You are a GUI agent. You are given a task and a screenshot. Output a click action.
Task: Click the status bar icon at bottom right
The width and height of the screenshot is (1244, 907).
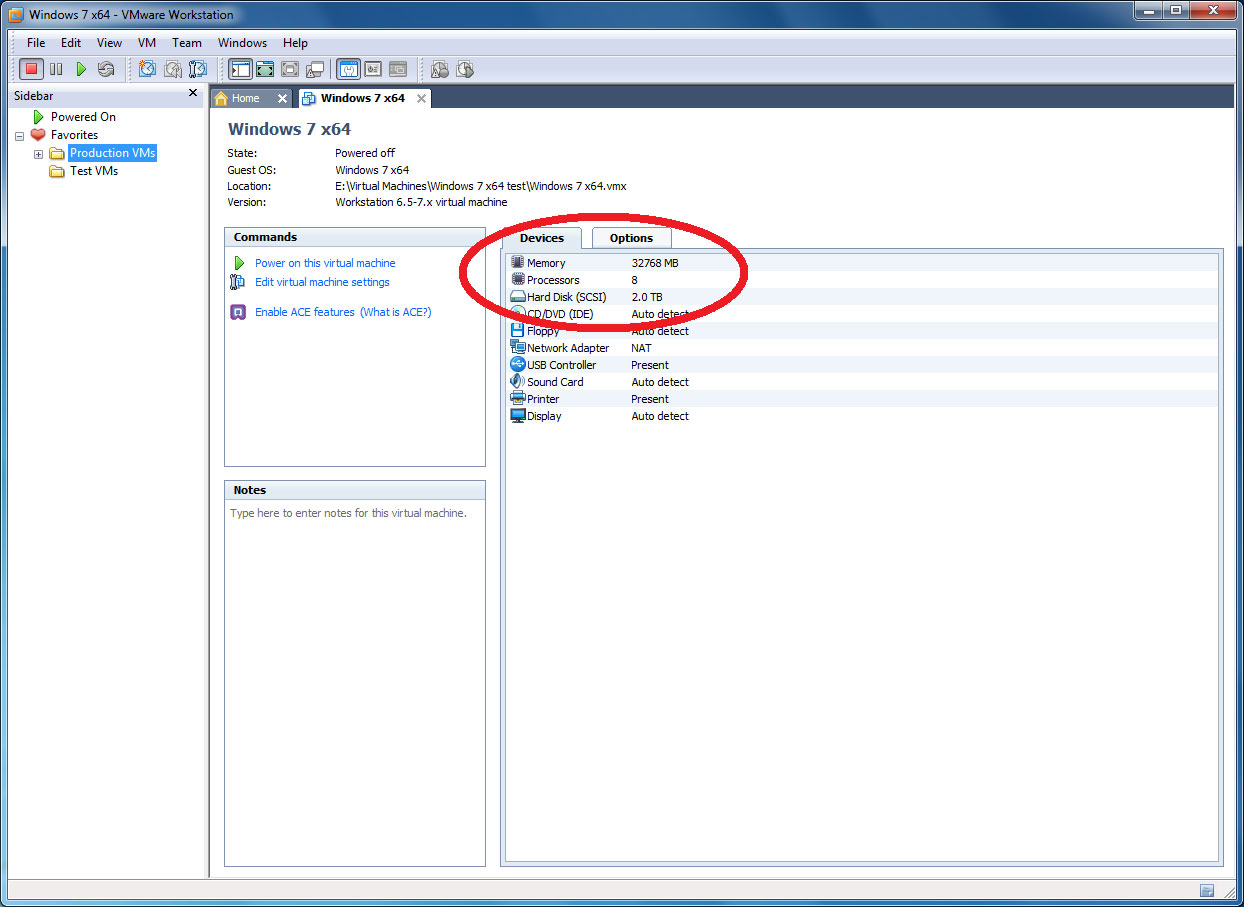point(1207,890)
